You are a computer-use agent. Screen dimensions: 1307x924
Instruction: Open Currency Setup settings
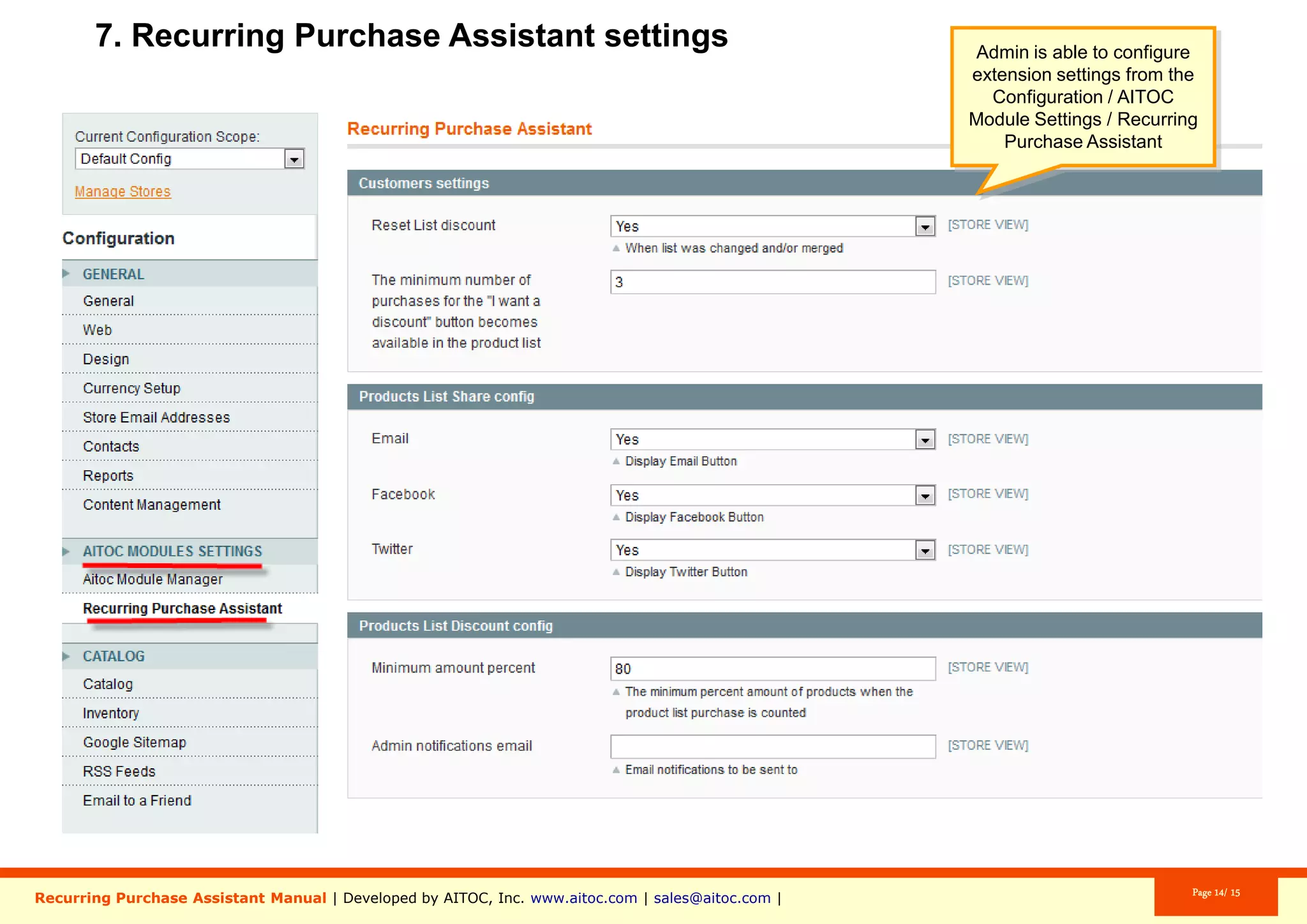[131, 388]
